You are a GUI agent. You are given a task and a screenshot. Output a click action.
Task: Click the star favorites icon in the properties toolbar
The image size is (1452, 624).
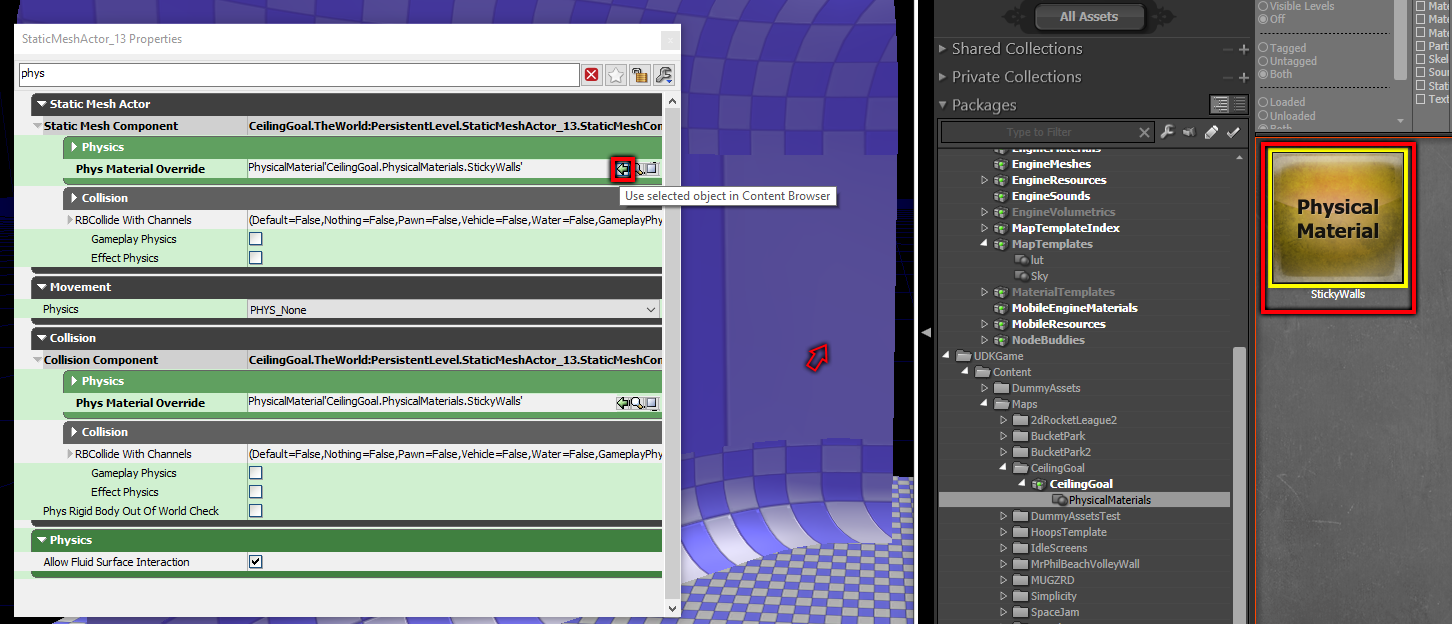pyautogui.click(x=616, y=74)
